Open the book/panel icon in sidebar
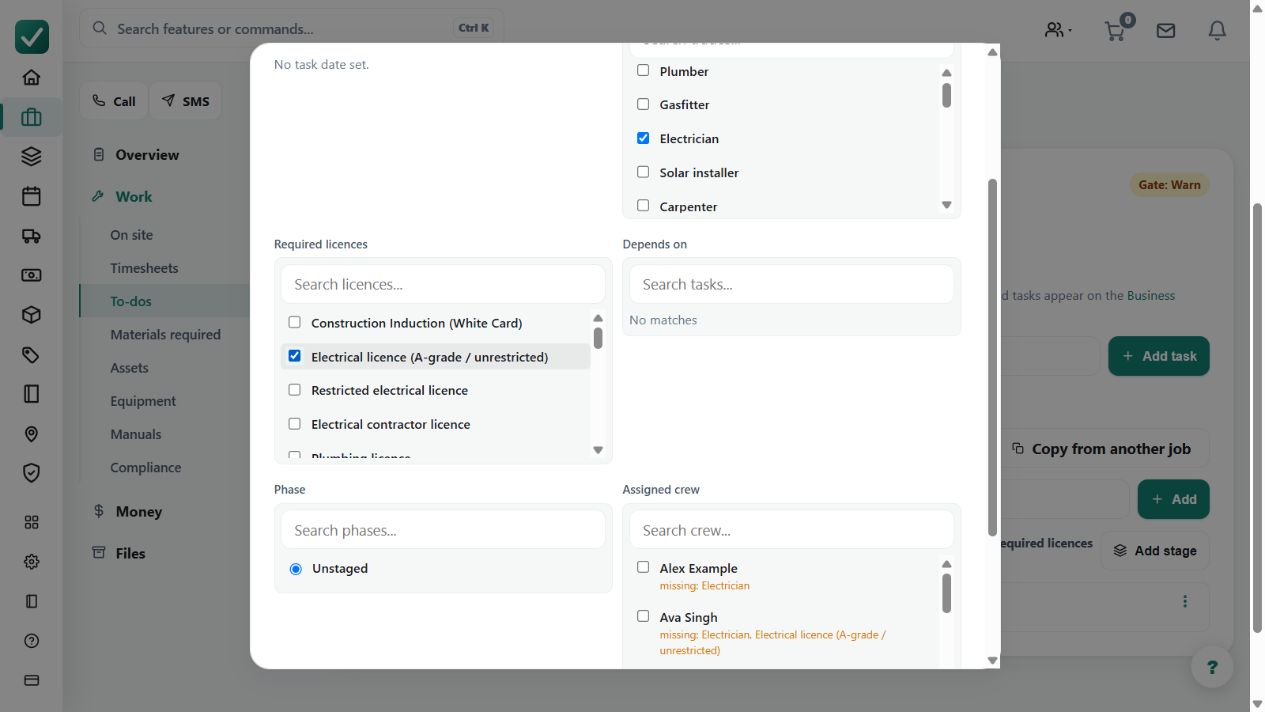The image size is (1265, 712). 31,394
